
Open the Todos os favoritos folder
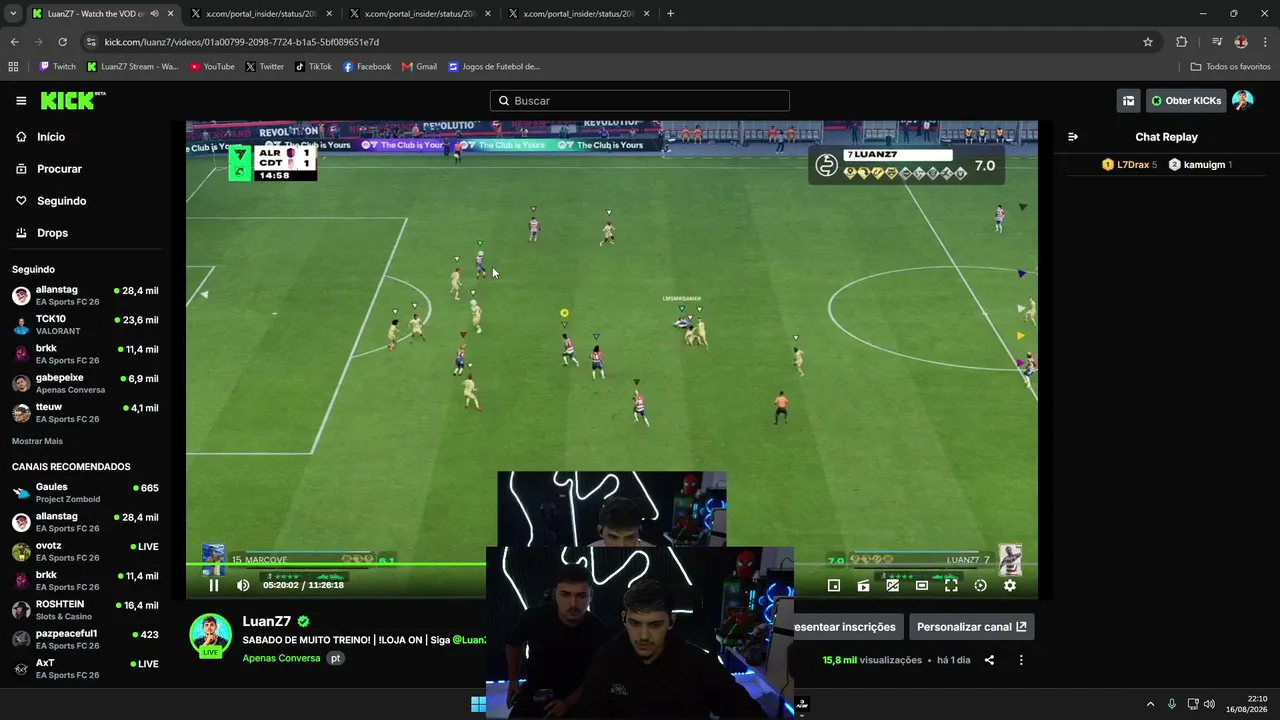click(x=1230, y=67)
